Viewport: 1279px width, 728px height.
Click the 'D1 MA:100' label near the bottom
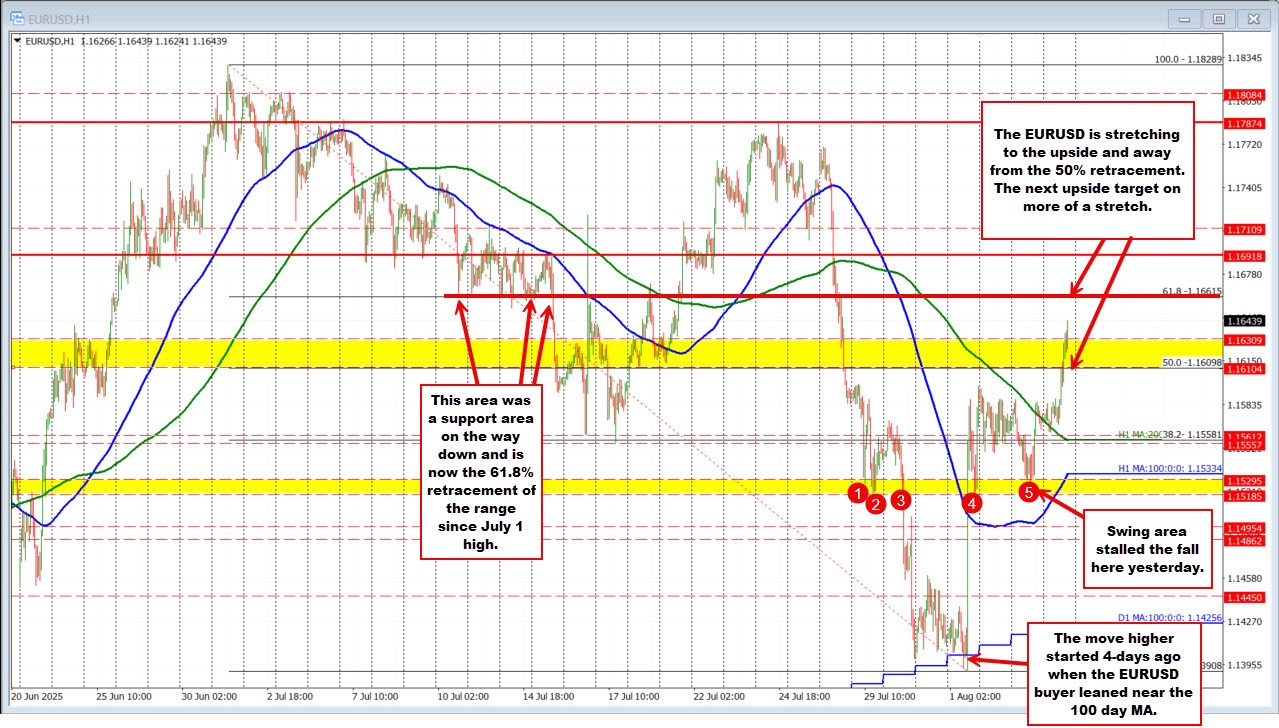[1168, 617]
